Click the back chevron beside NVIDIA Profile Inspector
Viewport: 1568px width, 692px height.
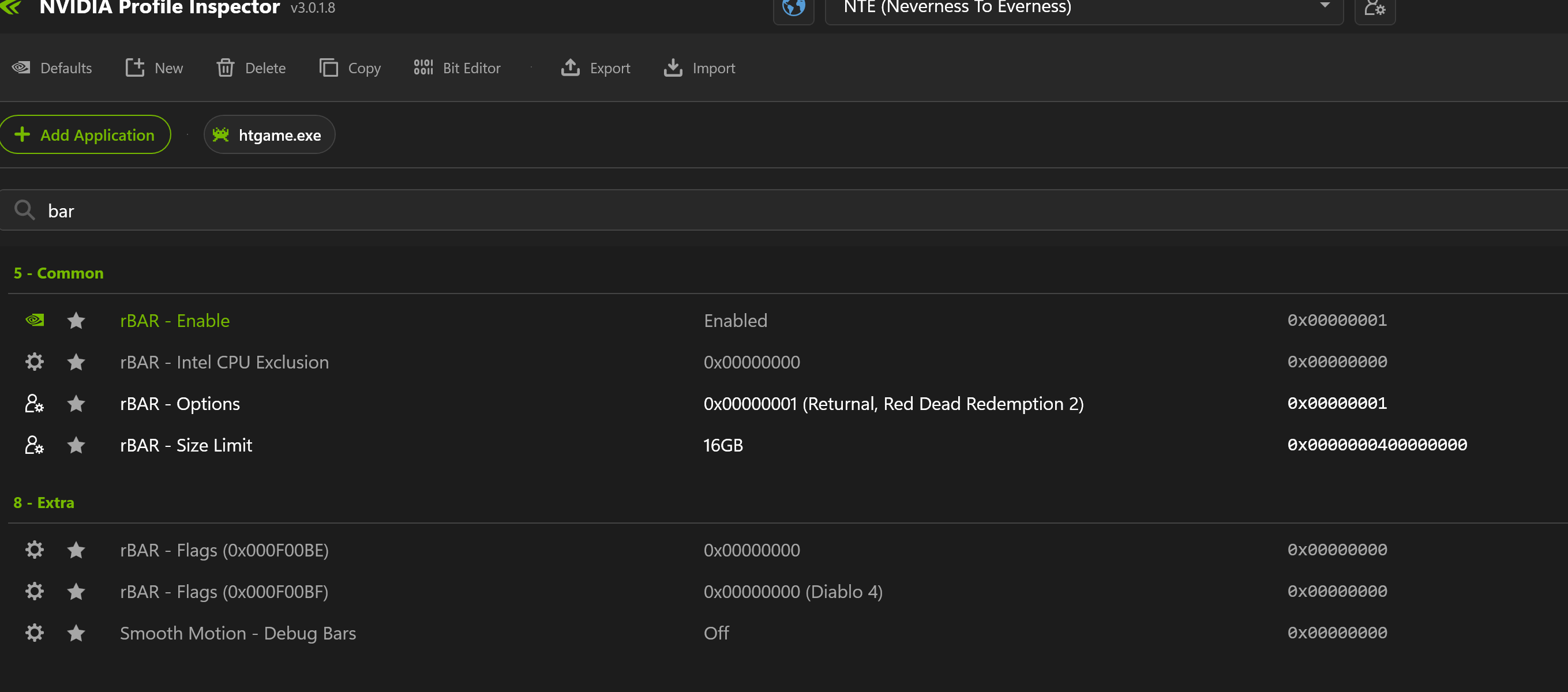pyautogui.click(x=11, y=7)
